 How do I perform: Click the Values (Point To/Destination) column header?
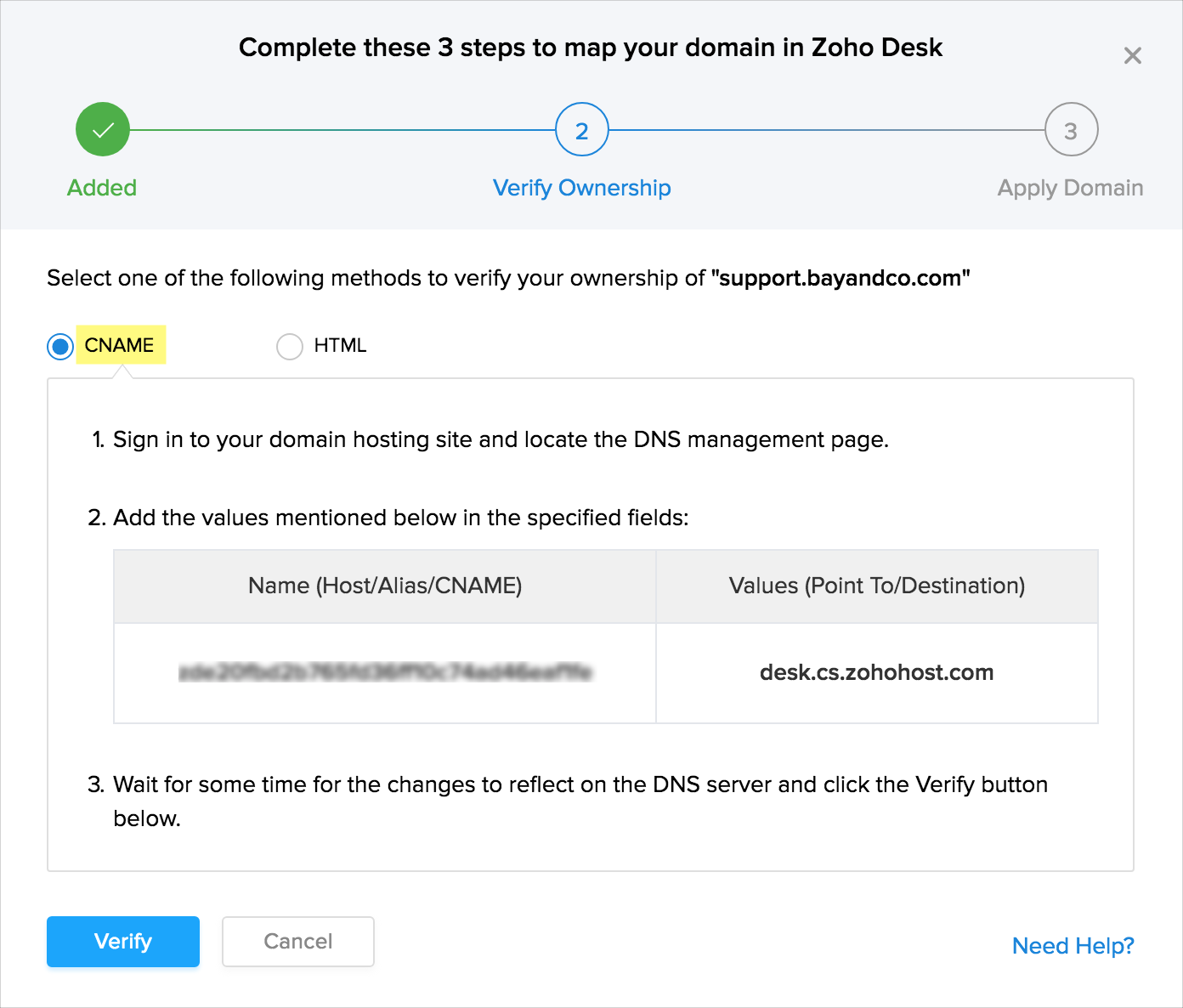pos(876,586)
